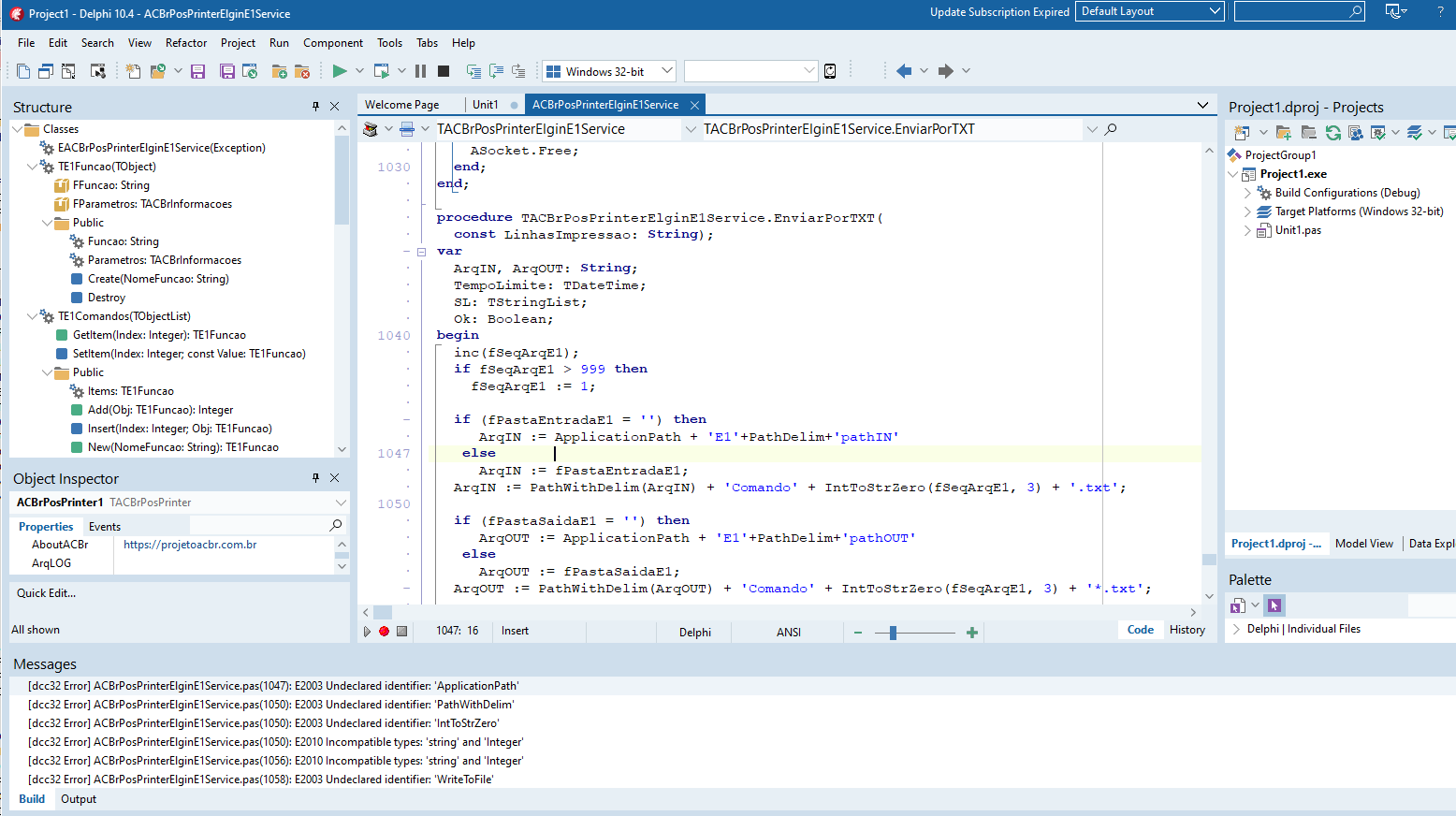
Task: Navigate forward with right arrow icon
Action: pyautogui.click(x=946, y=71)
